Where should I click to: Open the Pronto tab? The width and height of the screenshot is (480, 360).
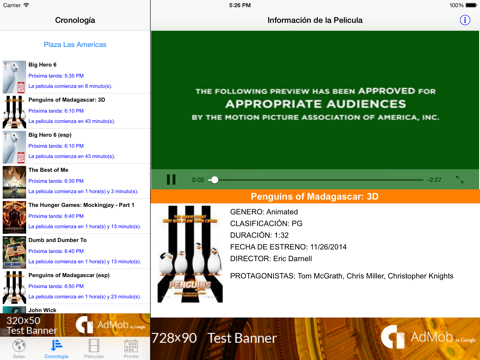pyautogui.click(x=131, y=349)
